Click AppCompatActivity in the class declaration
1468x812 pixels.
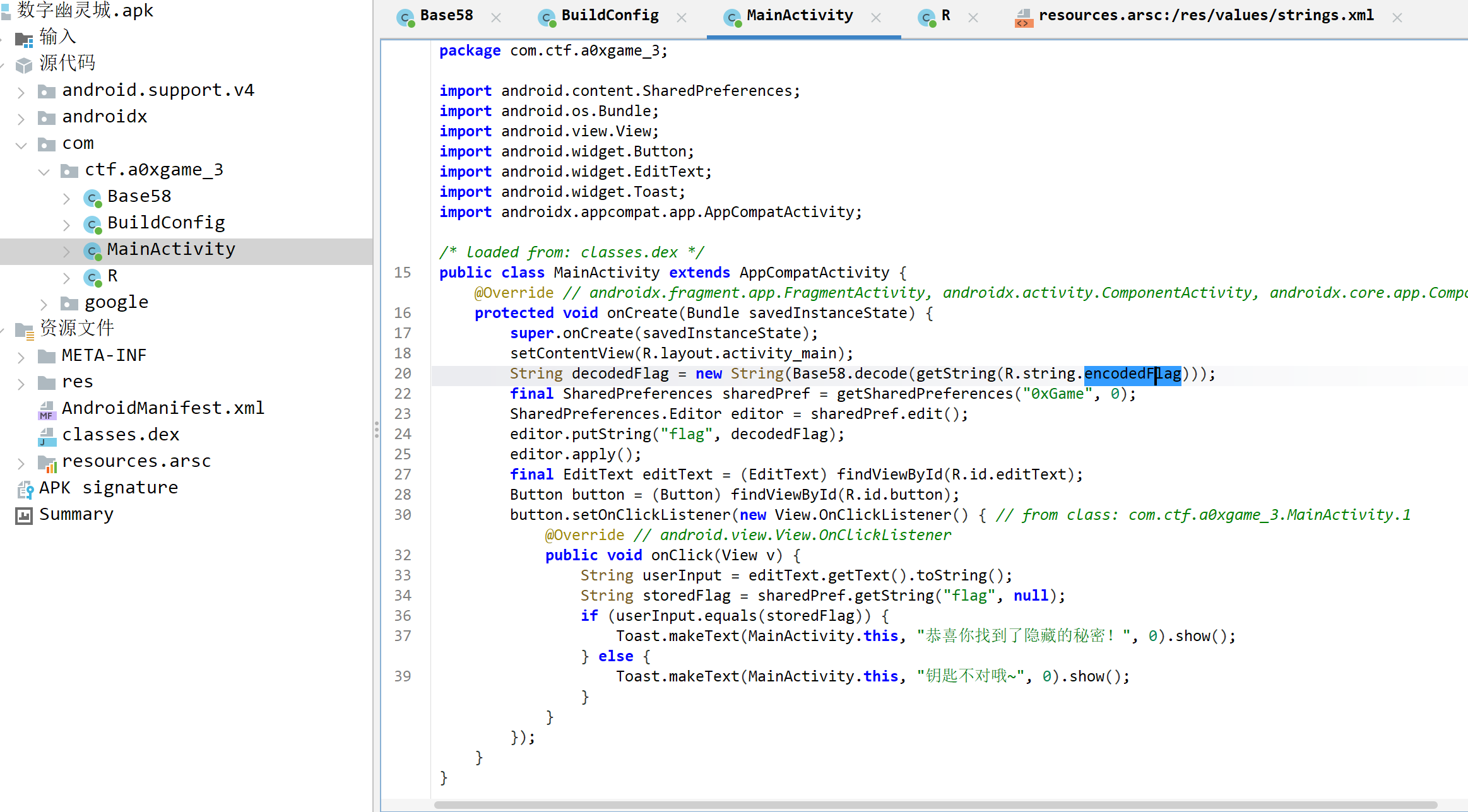click(814, 273)
